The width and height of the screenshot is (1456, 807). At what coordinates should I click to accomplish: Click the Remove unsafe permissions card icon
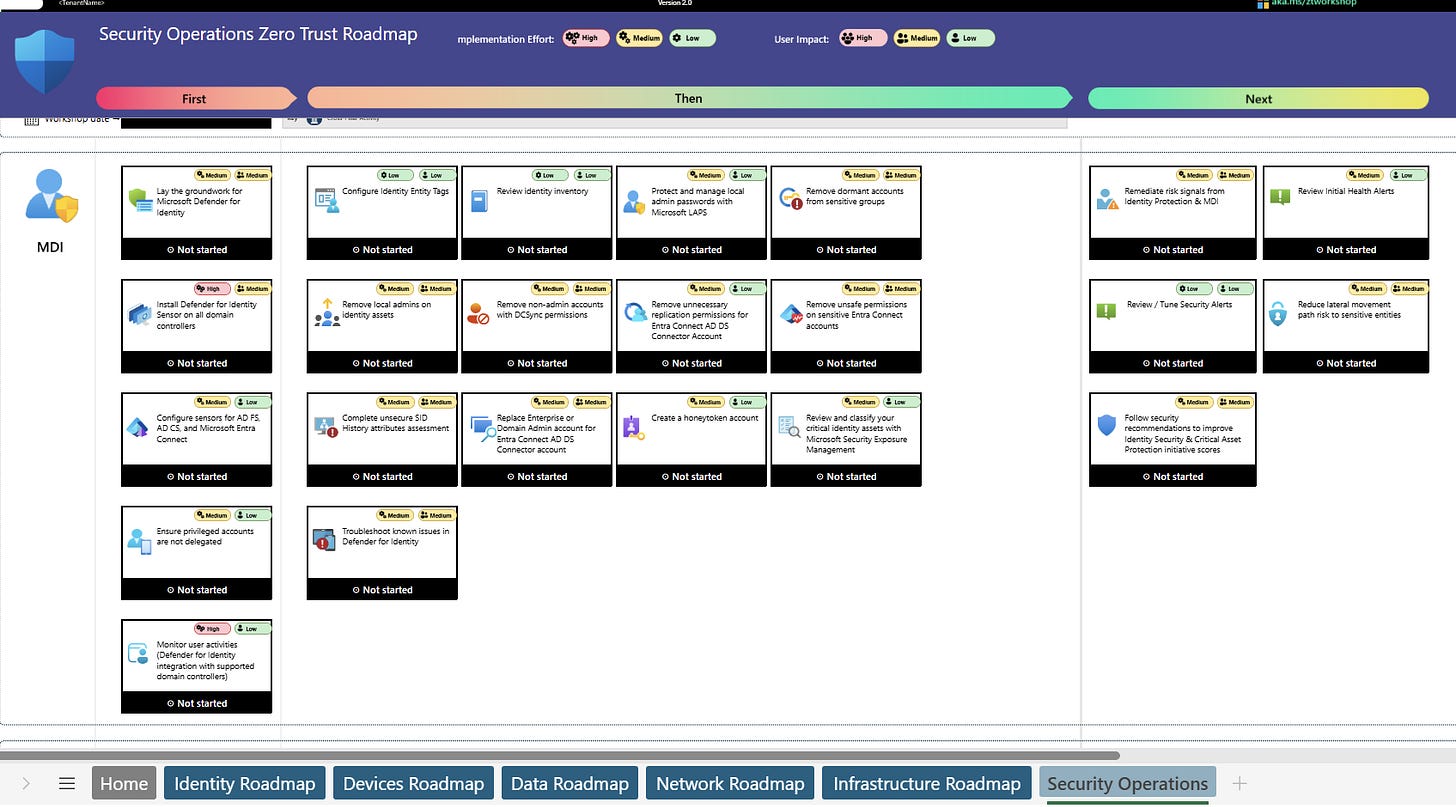click(790, 314)
